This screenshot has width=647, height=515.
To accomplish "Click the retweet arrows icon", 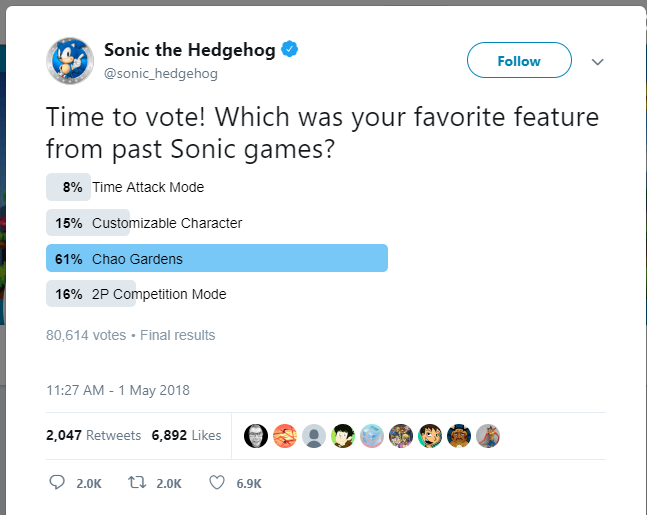I will (x=137, y=482).
